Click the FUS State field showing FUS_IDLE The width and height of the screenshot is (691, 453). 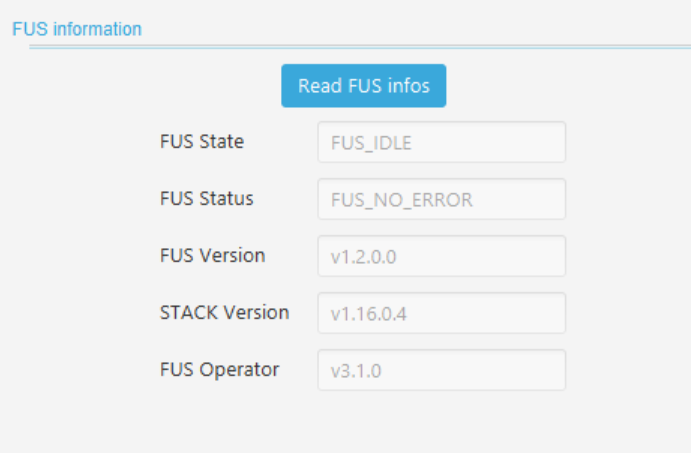441,142
